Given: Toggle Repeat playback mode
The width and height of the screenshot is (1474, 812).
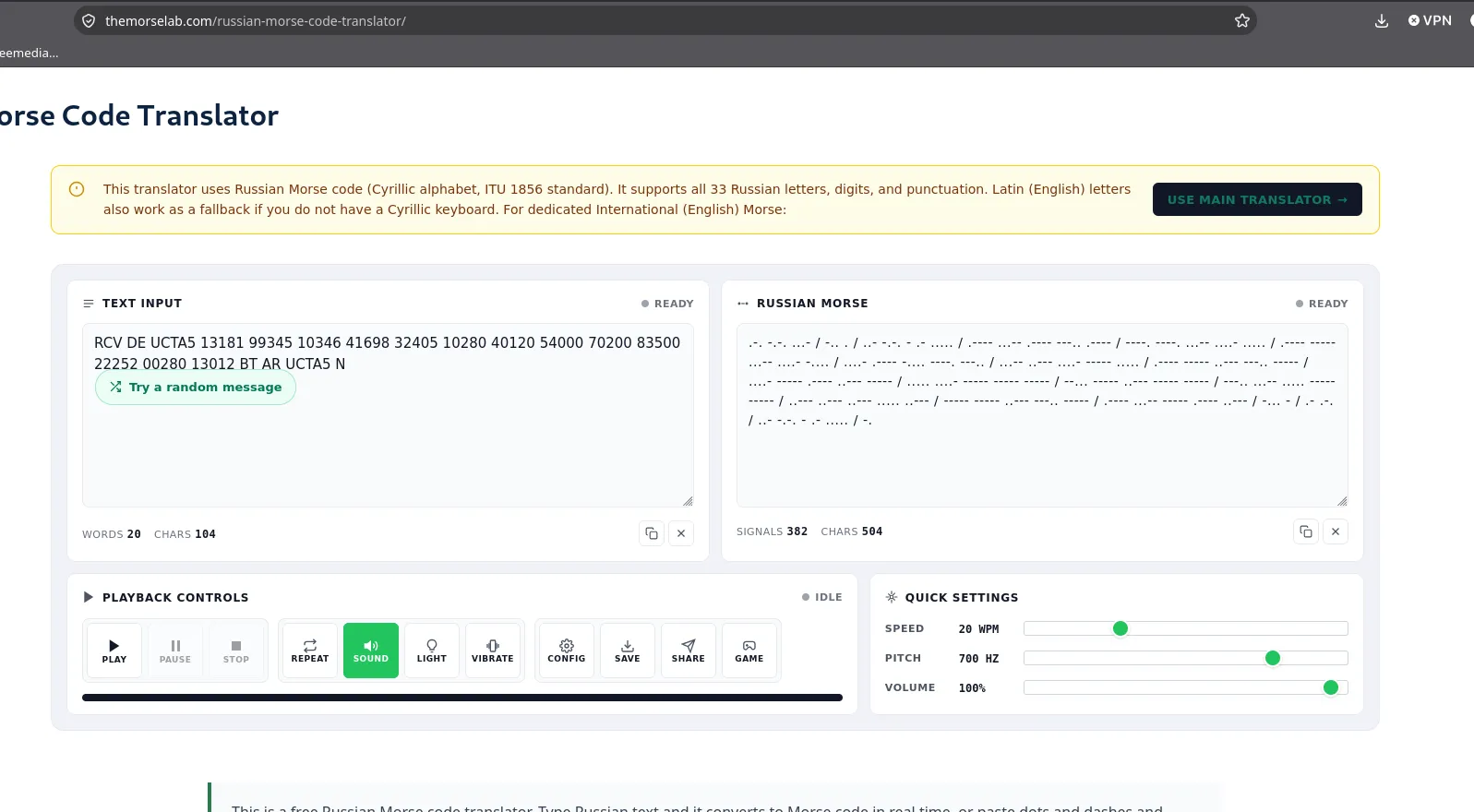Looking at the screenshot, I should click(x=310, y=651).
